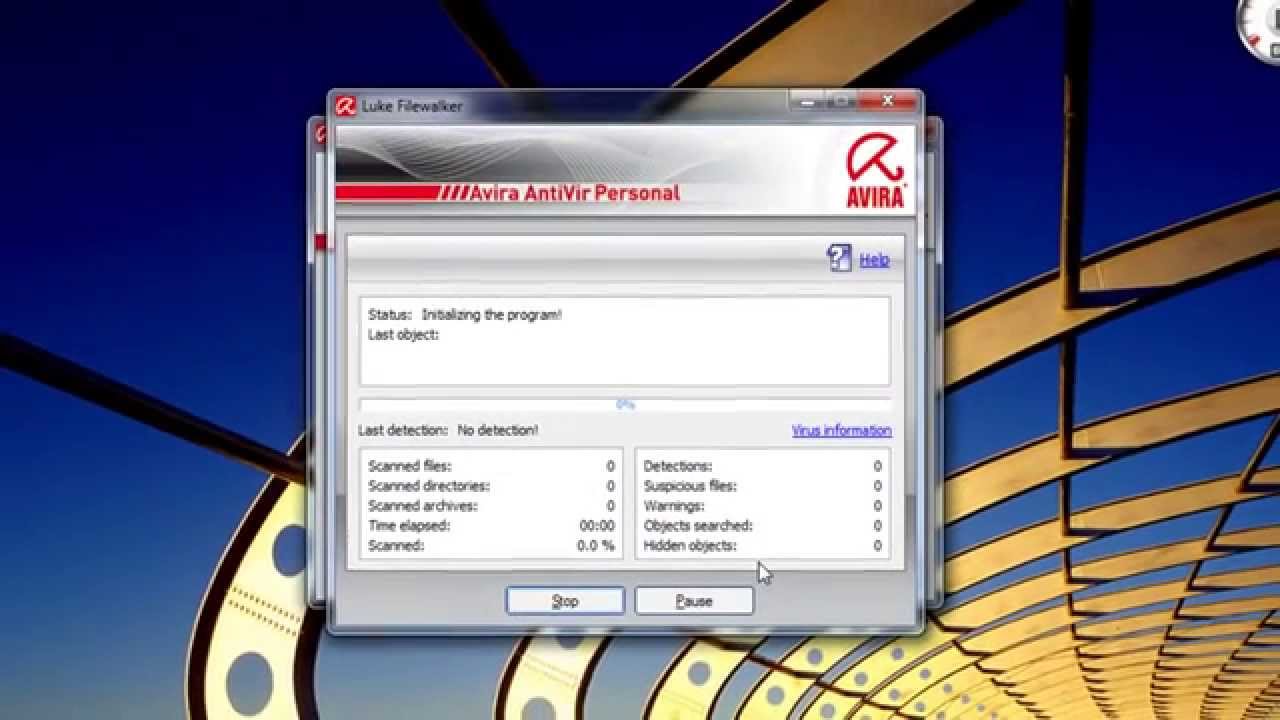Select the "Hidden objects:" row

pyautogui.click(x=762, y=546)
